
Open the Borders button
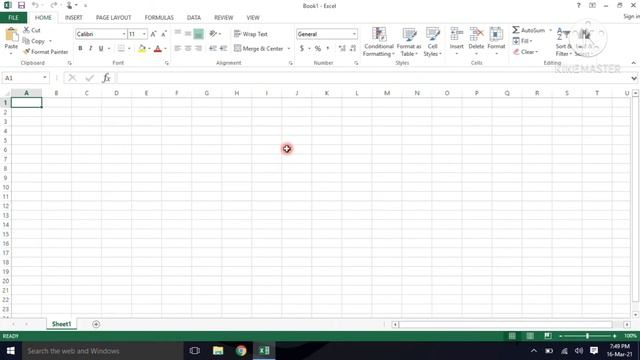121,49
